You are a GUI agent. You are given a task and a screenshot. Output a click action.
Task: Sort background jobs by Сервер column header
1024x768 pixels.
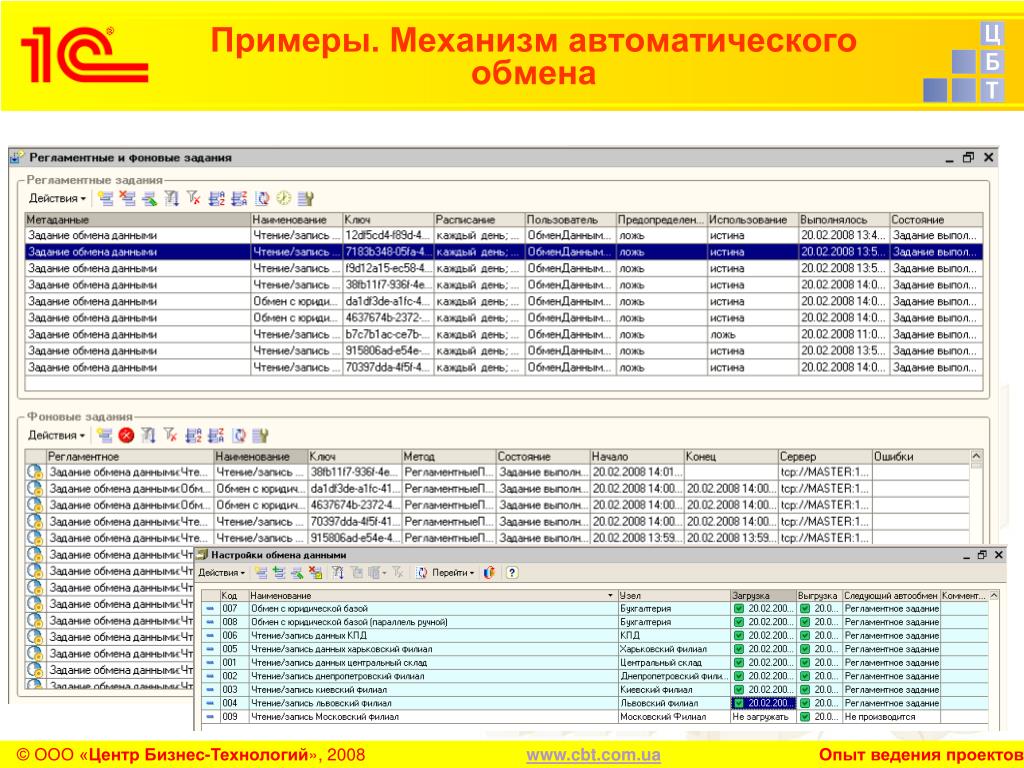[824, 457]
